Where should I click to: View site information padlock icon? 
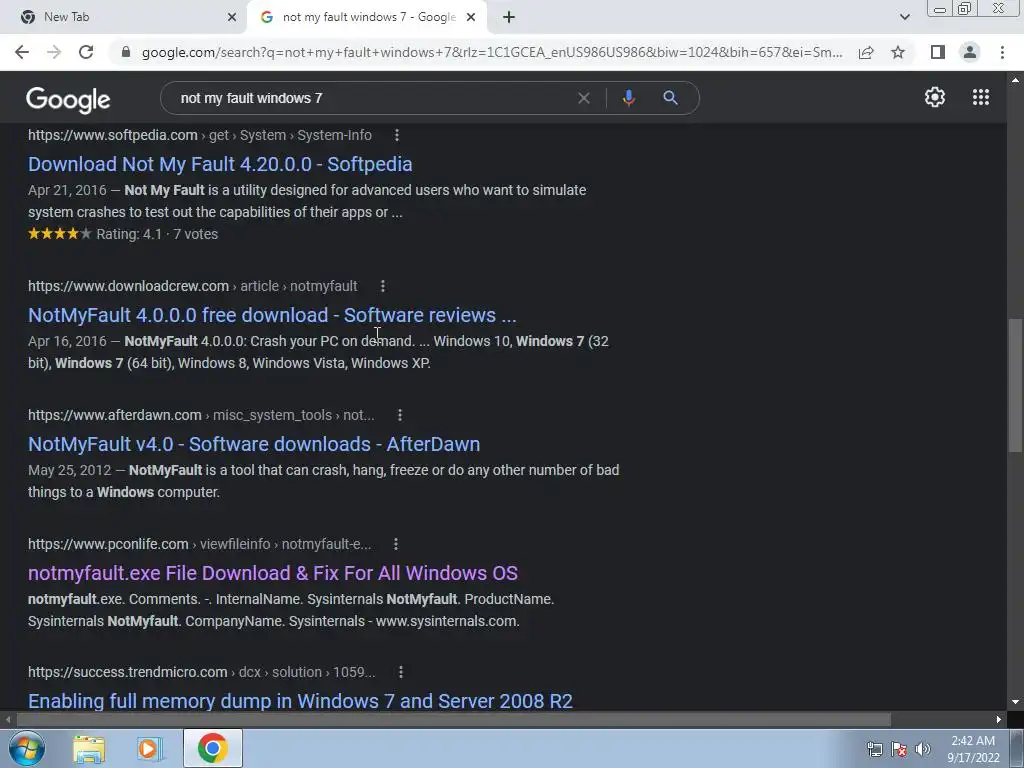[126, 52]
